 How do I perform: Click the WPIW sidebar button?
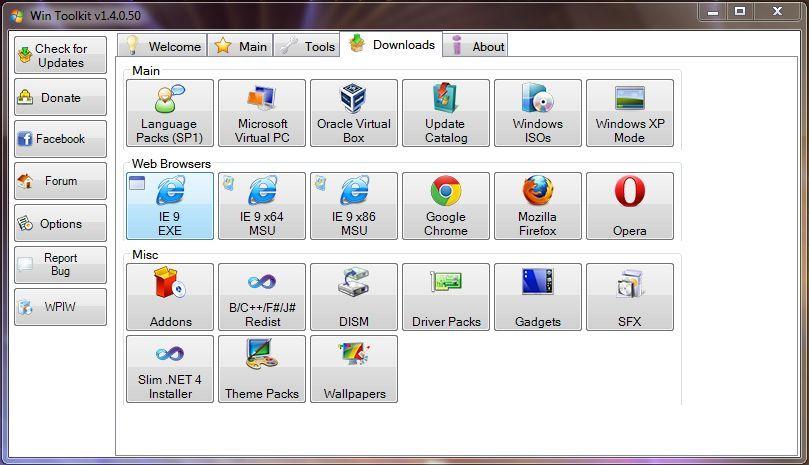point(60,307)
